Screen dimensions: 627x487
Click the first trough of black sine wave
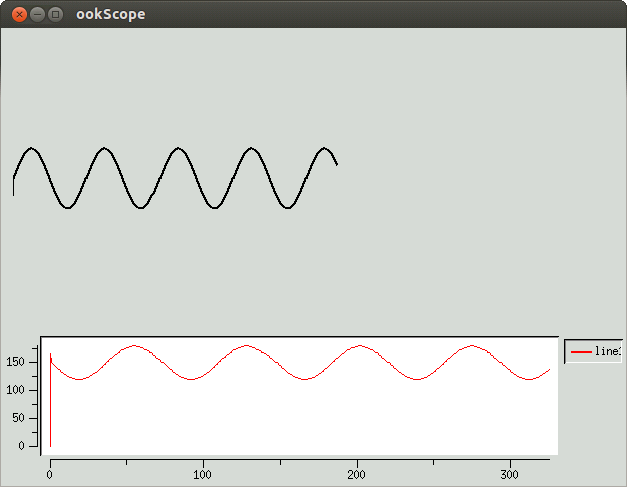click(68, 207)
